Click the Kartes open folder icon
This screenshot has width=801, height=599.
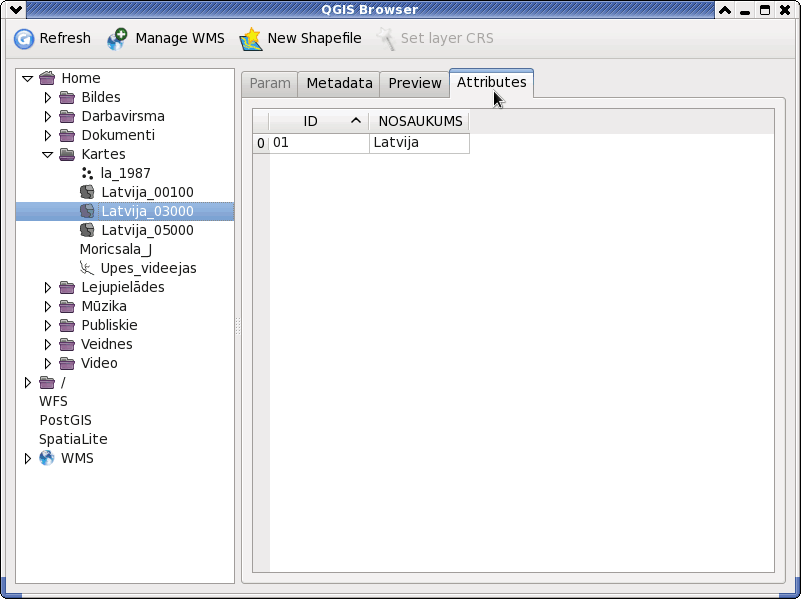[x=67, y=154]
